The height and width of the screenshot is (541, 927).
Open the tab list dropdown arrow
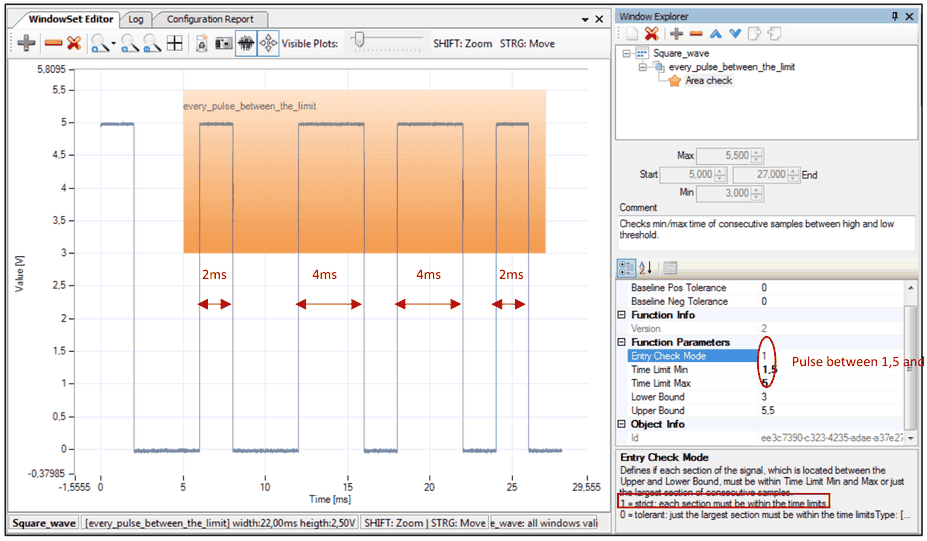585,20
